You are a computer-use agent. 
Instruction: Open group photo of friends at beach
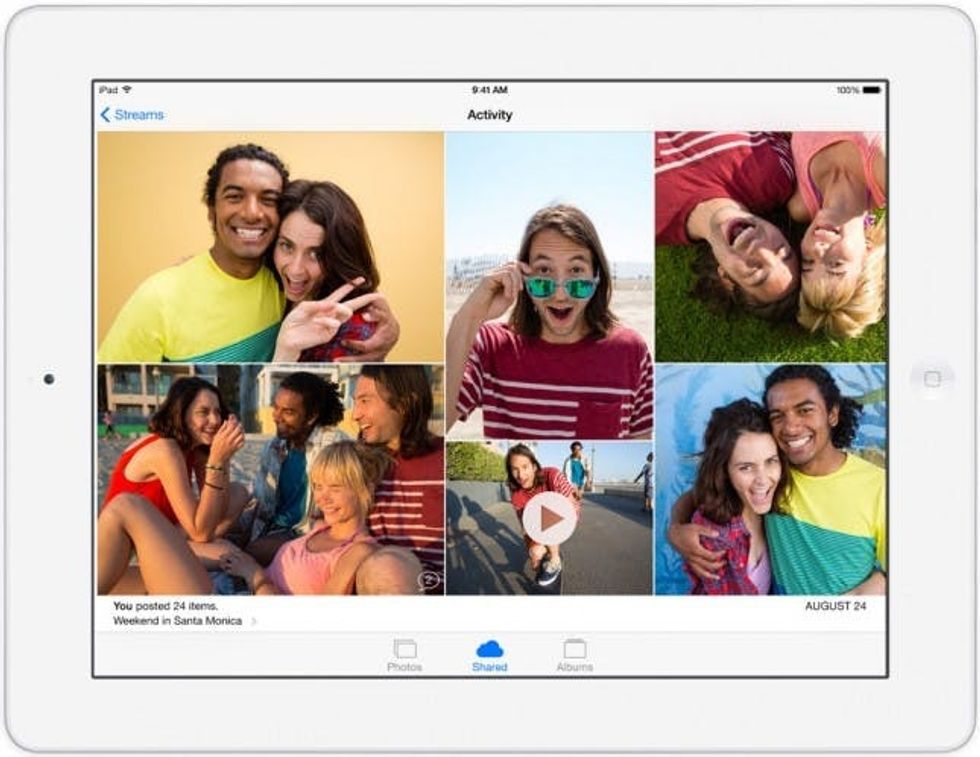(x=270, y=479)
